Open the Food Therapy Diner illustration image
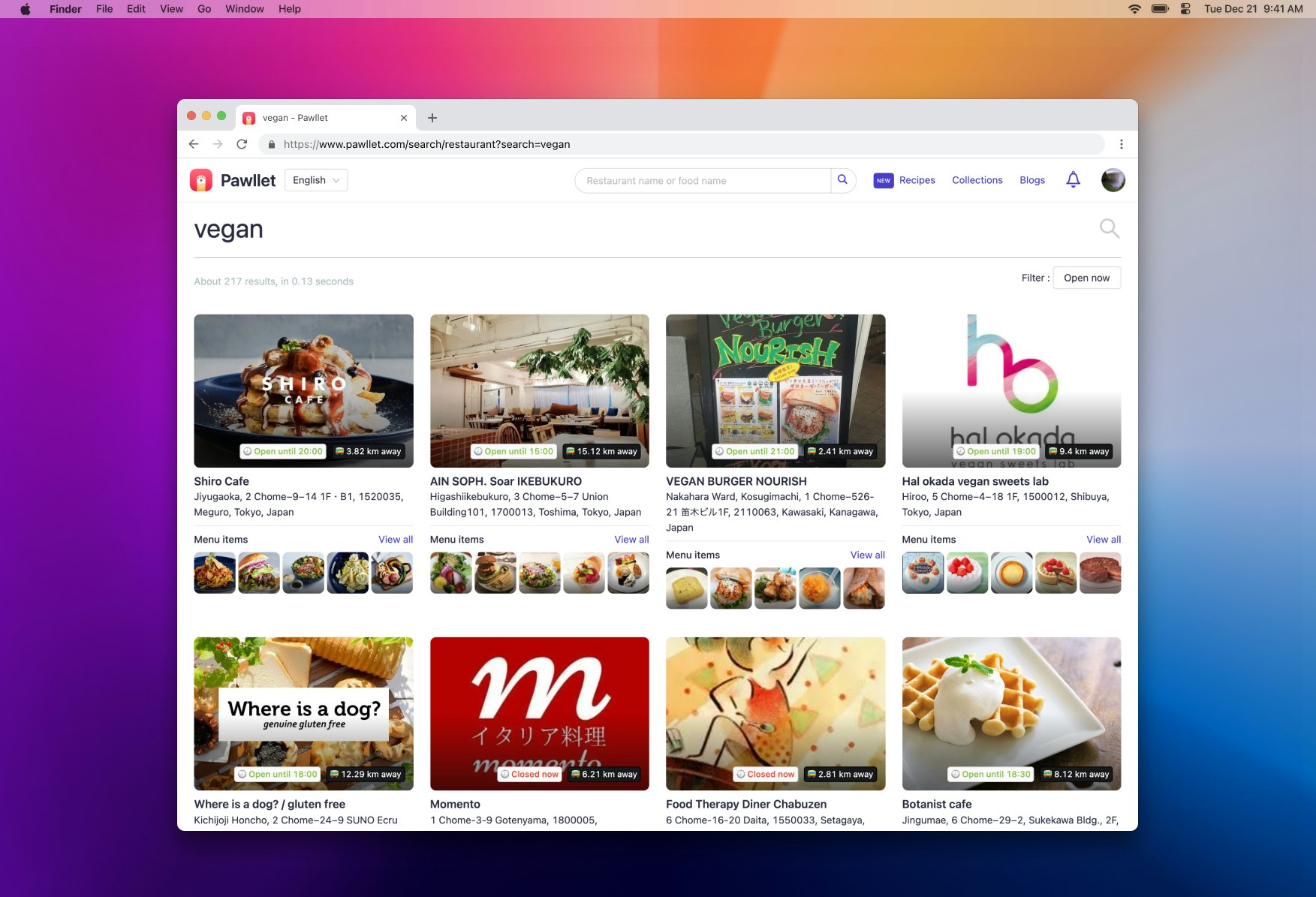Image resolution: width=1316 pixels, height=897 pixels. tap(775, 714)
